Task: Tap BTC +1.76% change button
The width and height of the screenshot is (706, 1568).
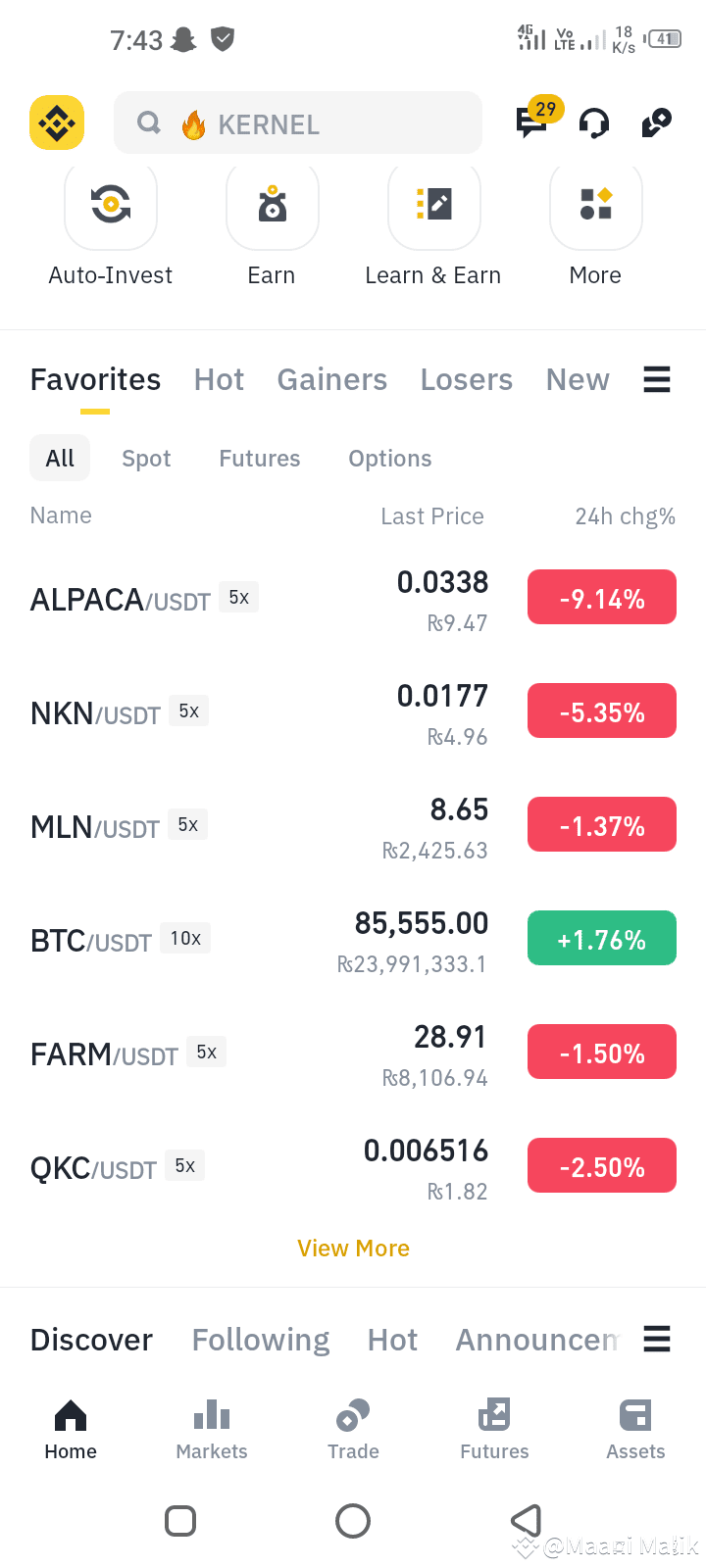Action: 602,938
